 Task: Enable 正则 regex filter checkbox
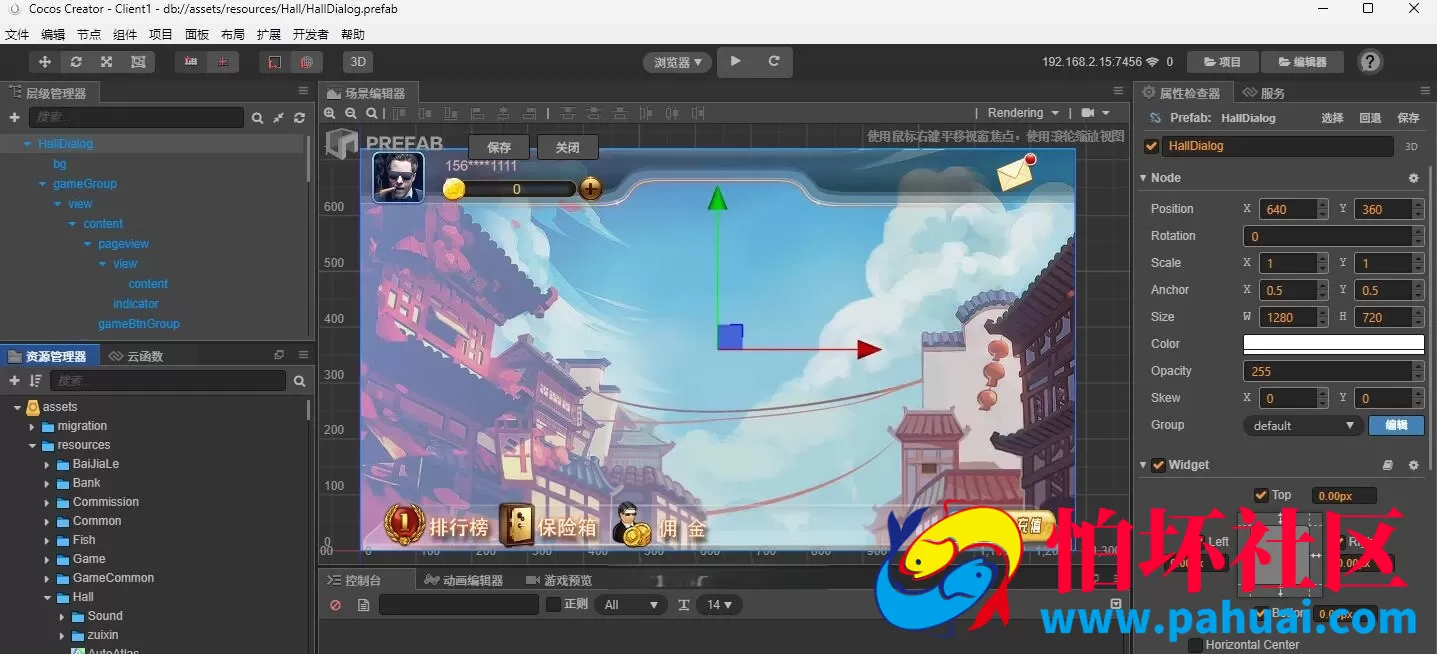[x=553, y=604]
